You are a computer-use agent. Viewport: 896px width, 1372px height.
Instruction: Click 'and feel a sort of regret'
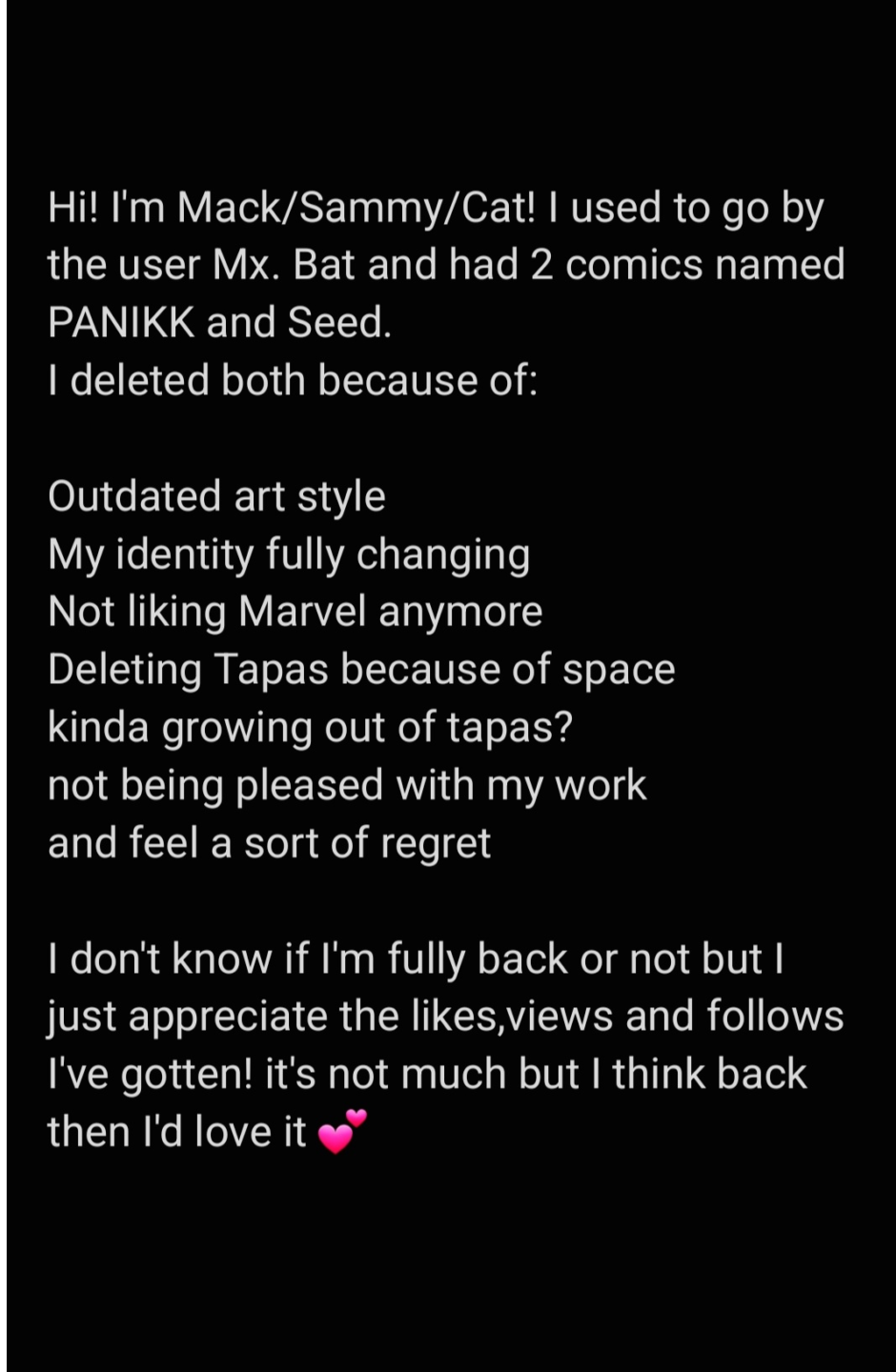[269, 844]
